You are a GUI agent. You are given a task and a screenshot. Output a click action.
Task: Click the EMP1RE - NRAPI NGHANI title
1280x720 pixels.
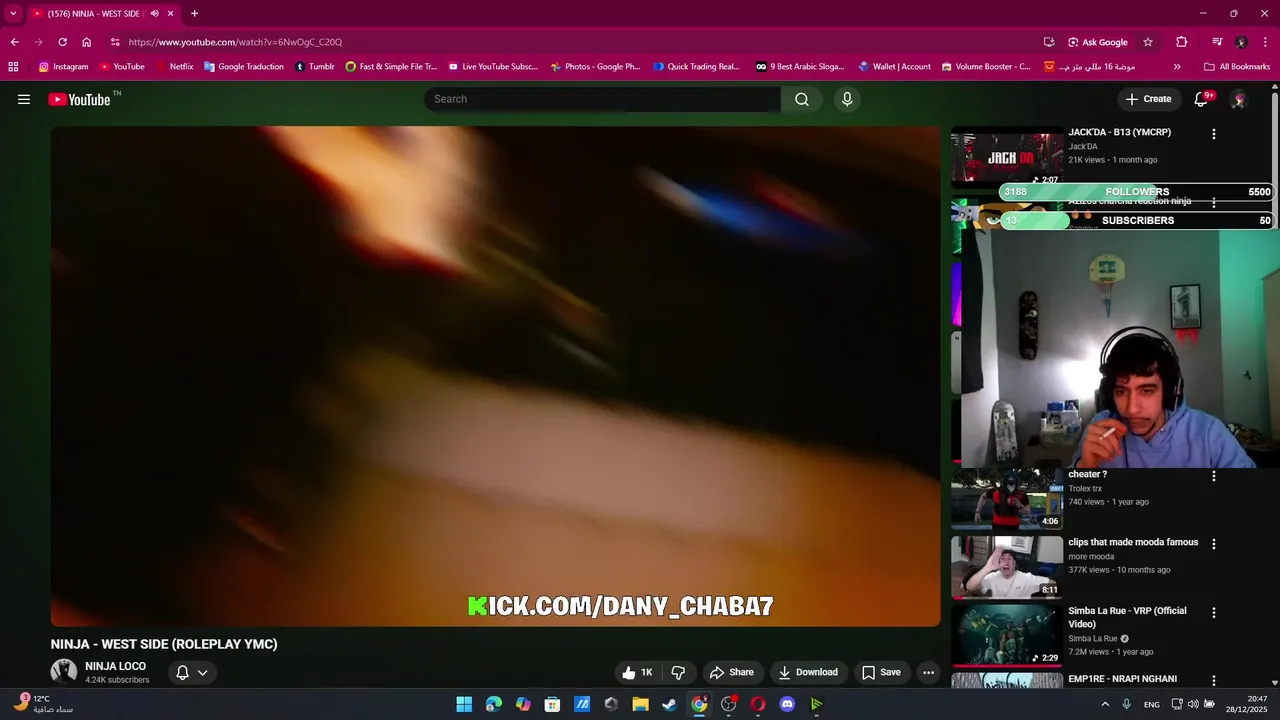pyautogui.click(x=1122, y=679)
